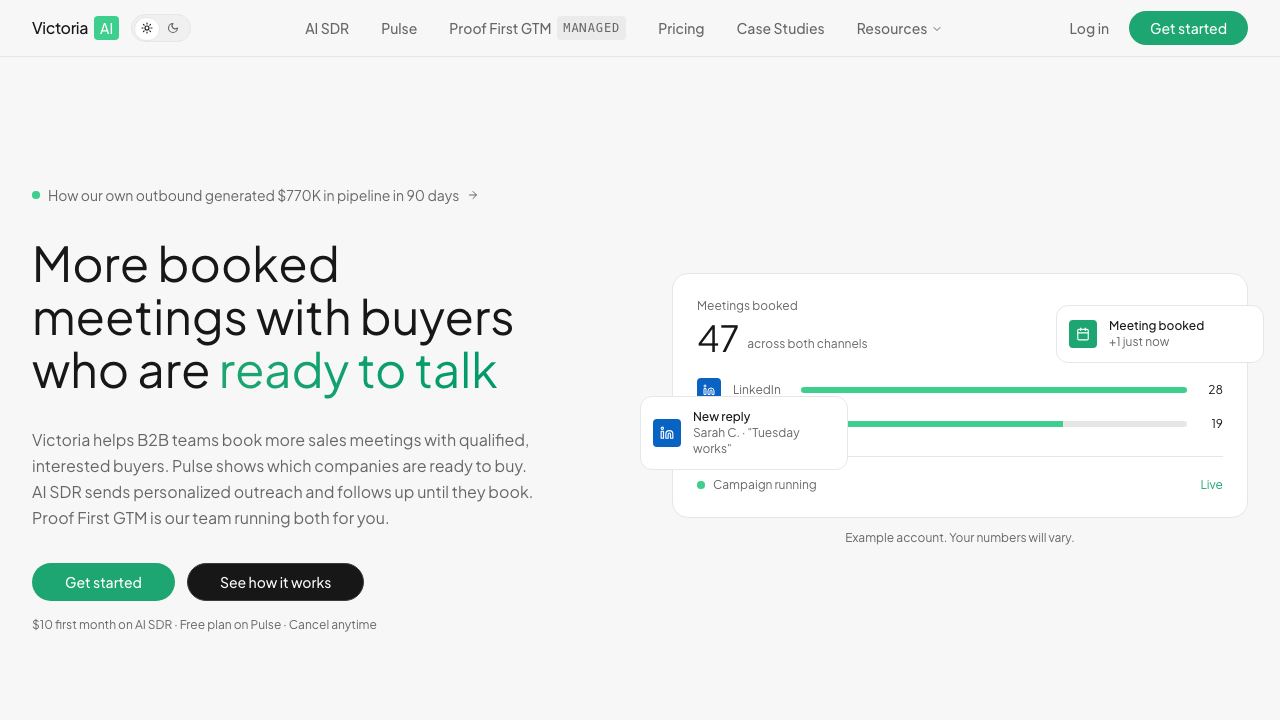
Task: Click the LinkedIn progress bar showing 28
Action: coord(994,390)
